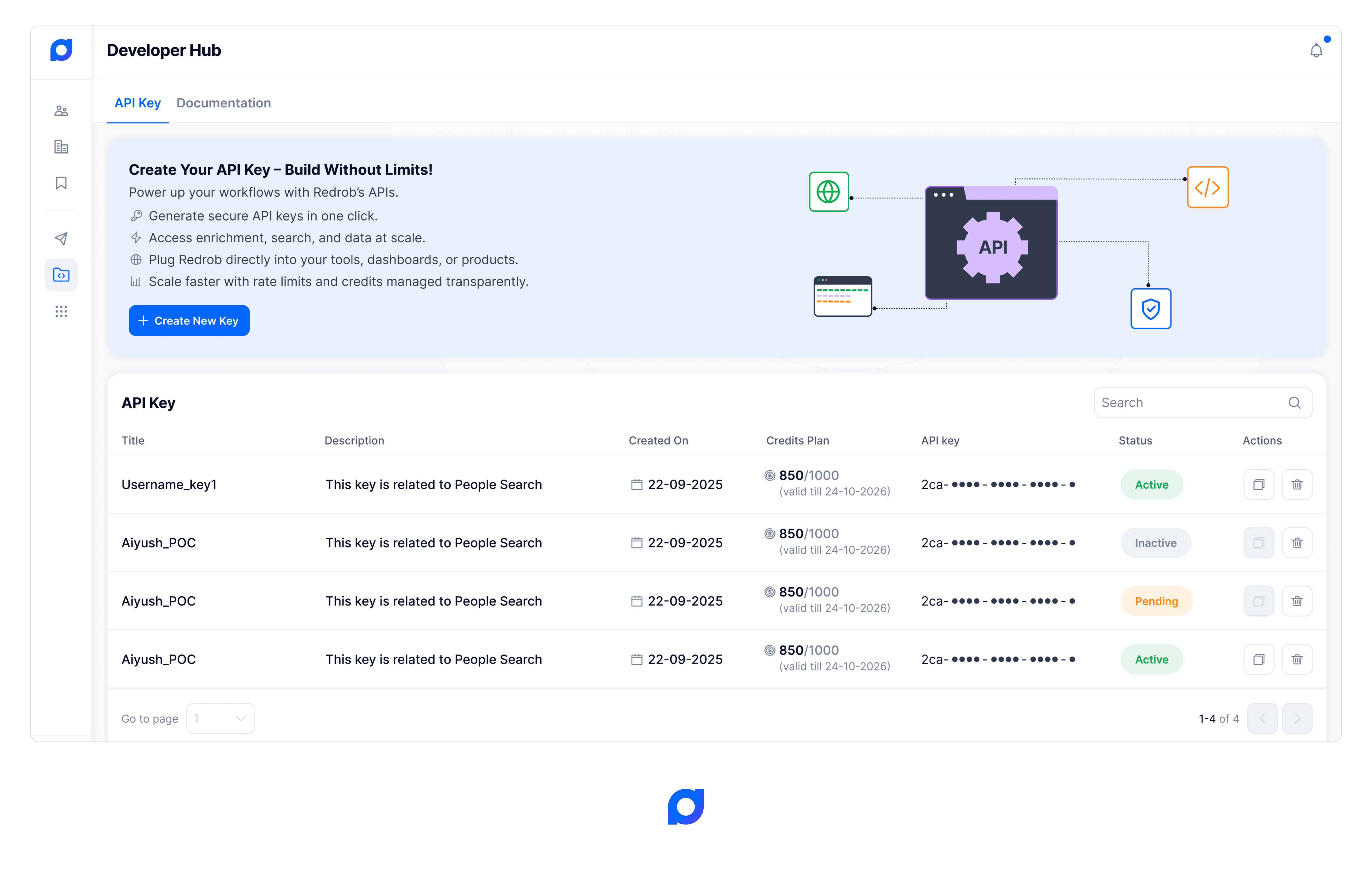Copy the last Active Aiyush_POC key
The height and width of the screenshot is (869, 1372).
tap(1259, 659)
